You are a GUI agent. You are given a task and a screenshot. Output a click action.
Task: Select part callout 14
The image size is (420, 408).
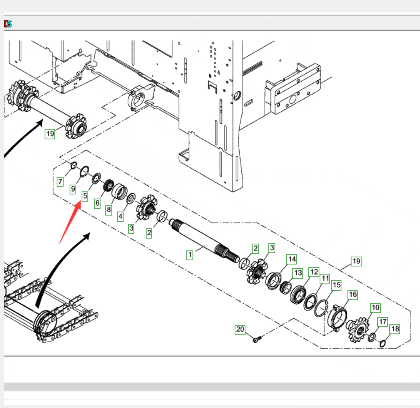tap(292, 259)
